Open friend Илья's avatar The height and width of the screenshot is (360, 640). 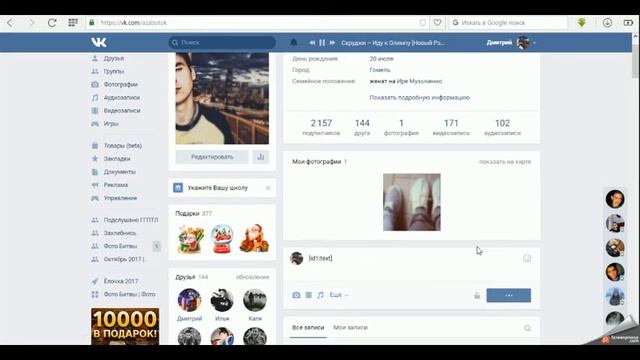coord(222,300)
